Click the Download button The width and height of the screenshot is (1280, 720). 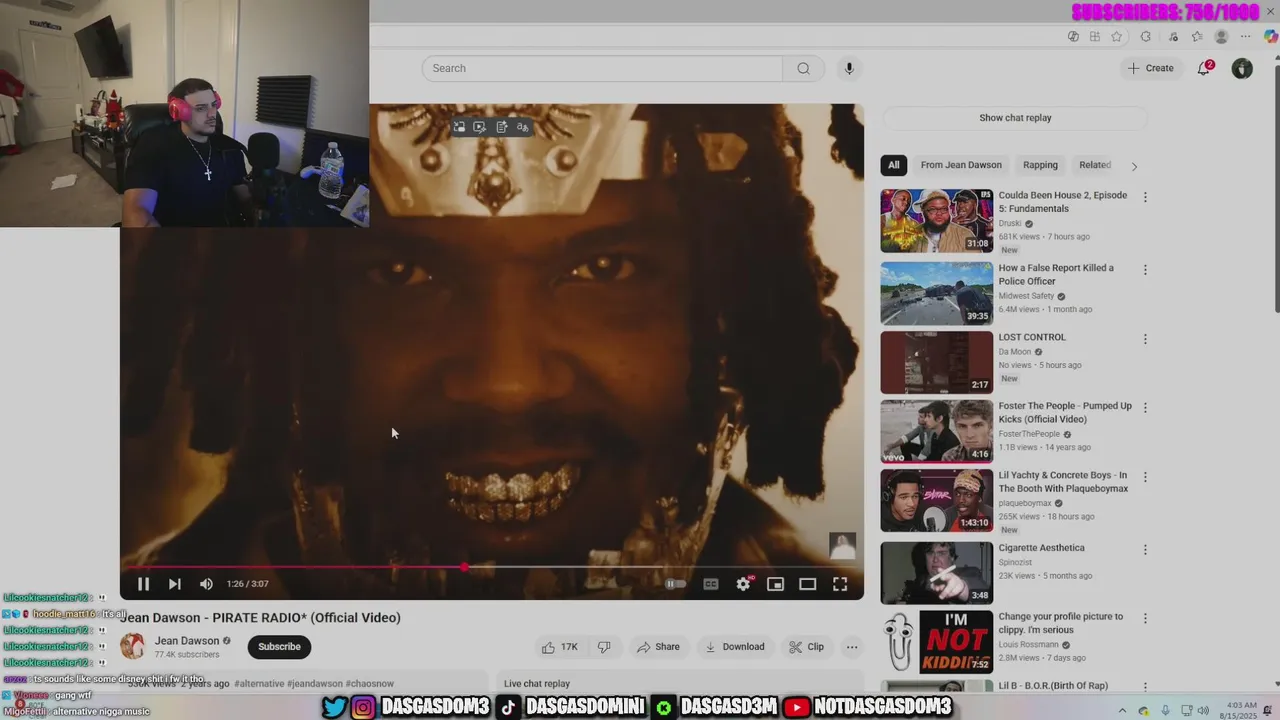tap(735, 647)
